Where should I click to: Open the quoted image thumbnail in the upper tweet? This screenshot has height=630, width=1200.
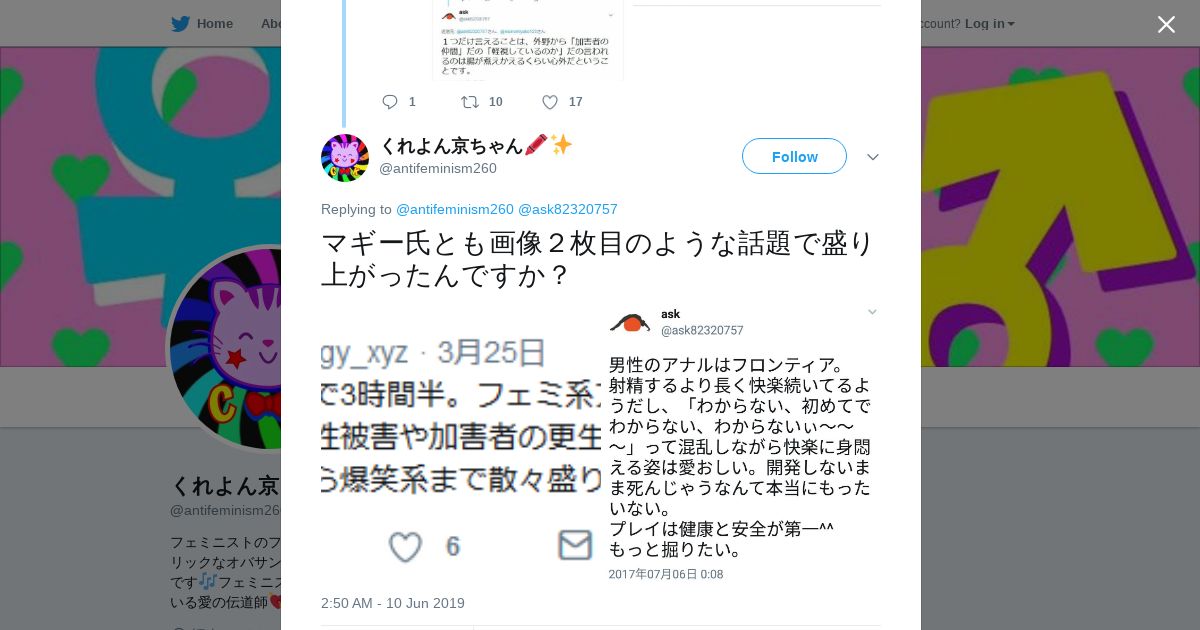pos(528,40)
